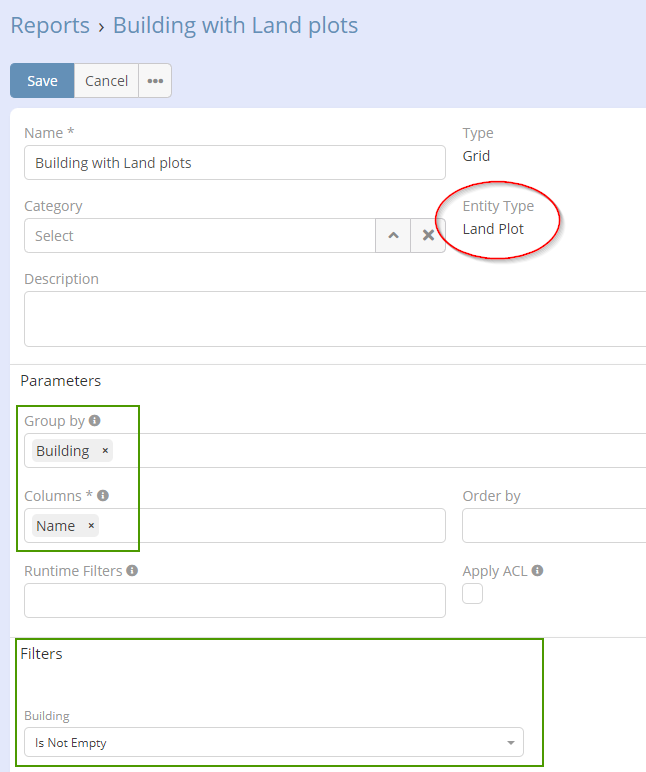This screenshot has height=772, width=646.
Task: Click into the Order by field
Action: click(x=553, y=525)
